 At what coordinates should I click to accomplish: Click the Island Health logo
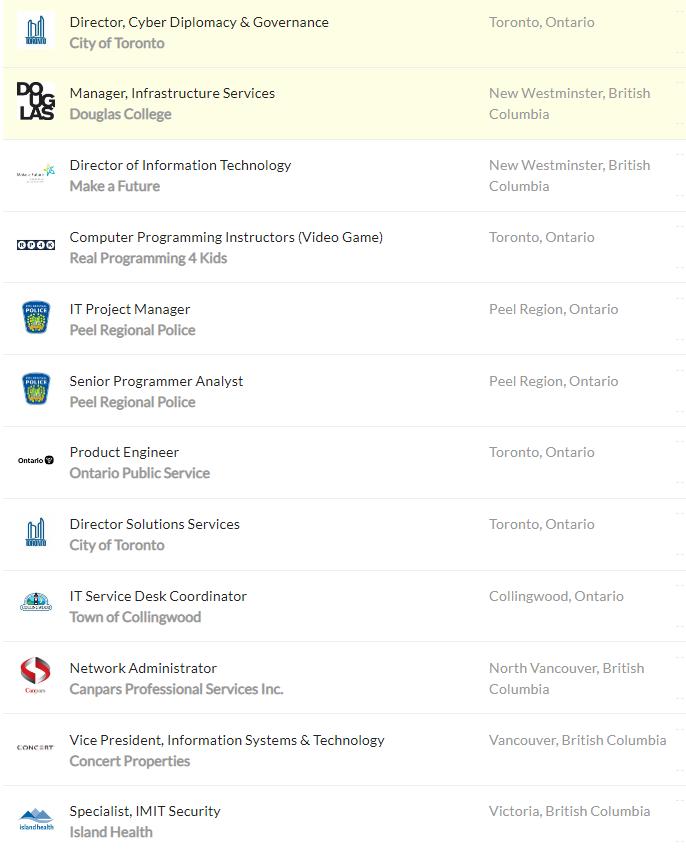pos(36,820)
